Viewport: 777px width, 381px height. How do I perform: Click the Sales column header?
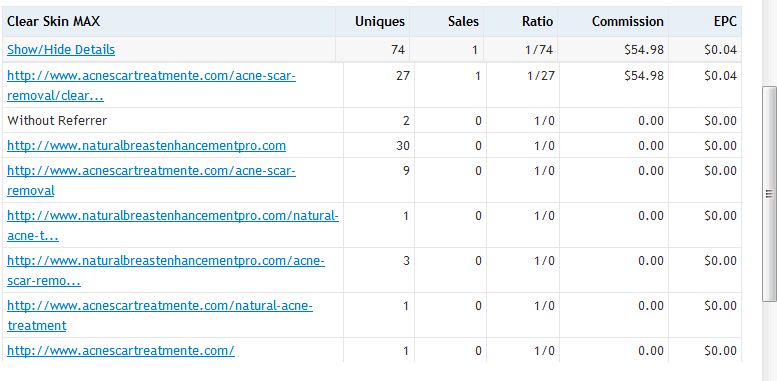pyautogui.click(x=463, y=21)
